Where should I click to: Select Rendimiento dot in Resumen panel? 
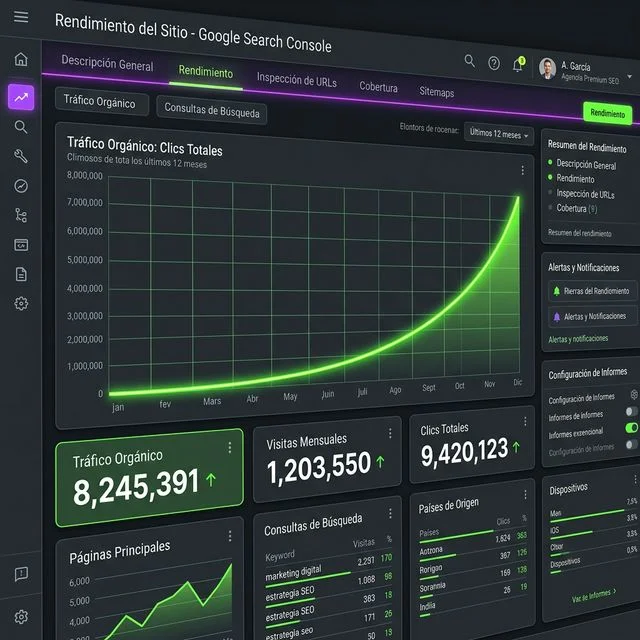click(550, 177)
